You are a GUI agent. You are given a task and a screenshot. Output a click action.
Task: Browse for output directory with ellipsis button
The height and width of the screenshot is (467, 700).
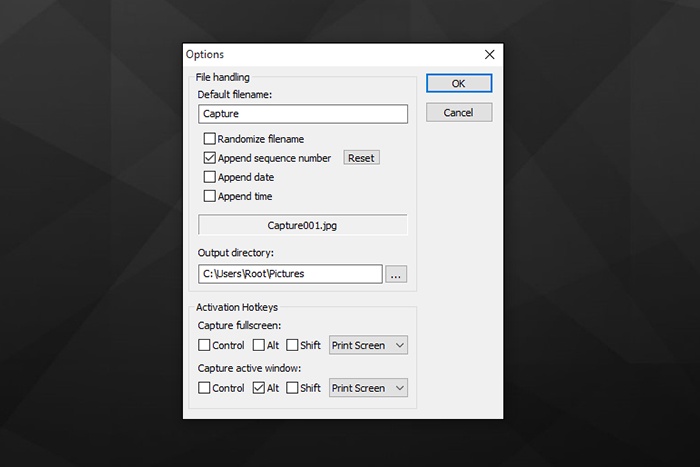point(396,274)
